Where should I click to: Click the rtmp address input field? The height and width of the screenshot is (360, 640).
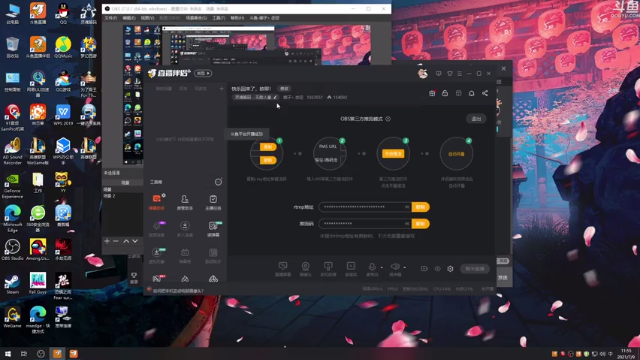coord(365,207)
